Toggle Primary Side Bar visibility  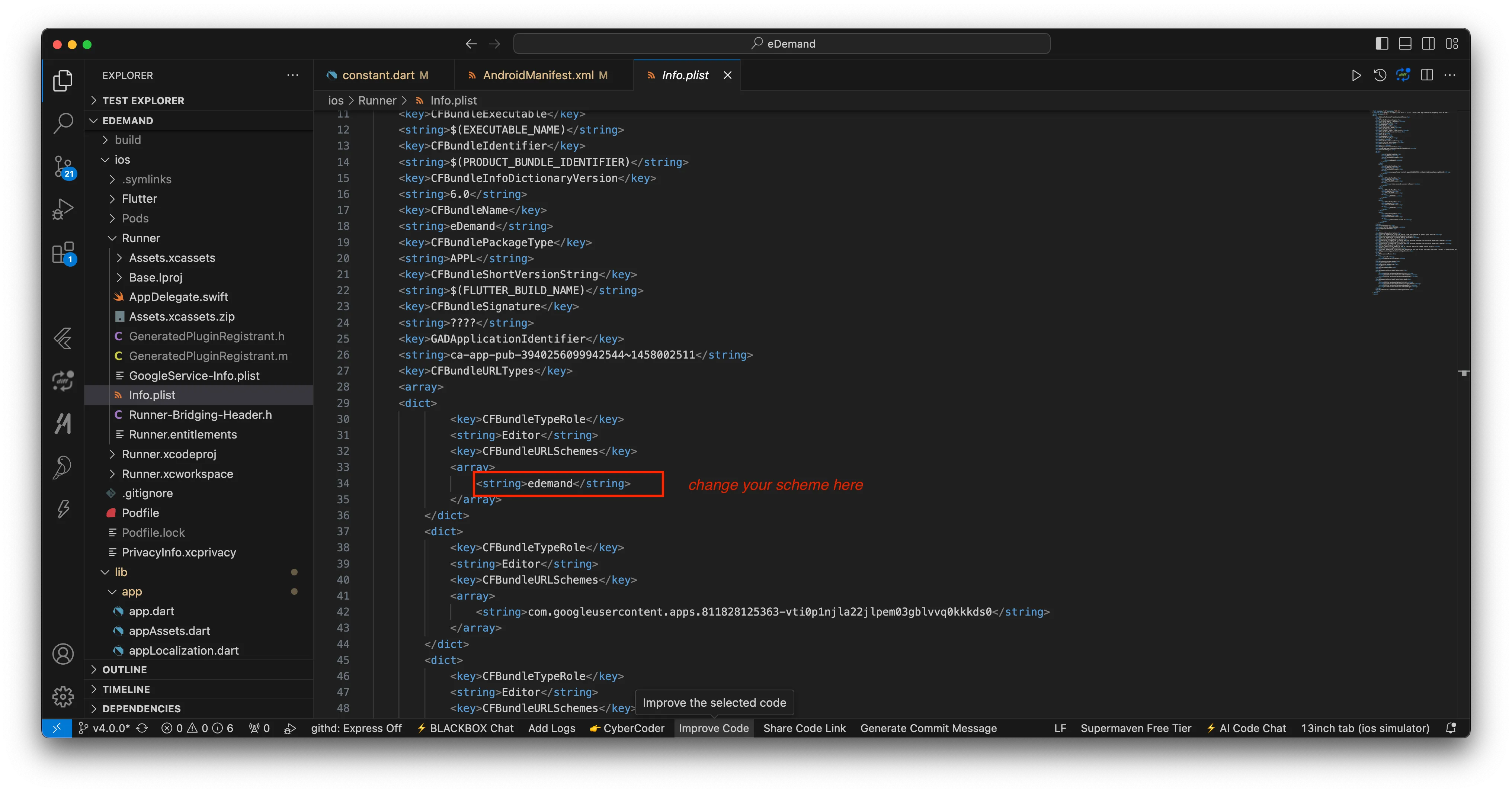(1382, 44)
